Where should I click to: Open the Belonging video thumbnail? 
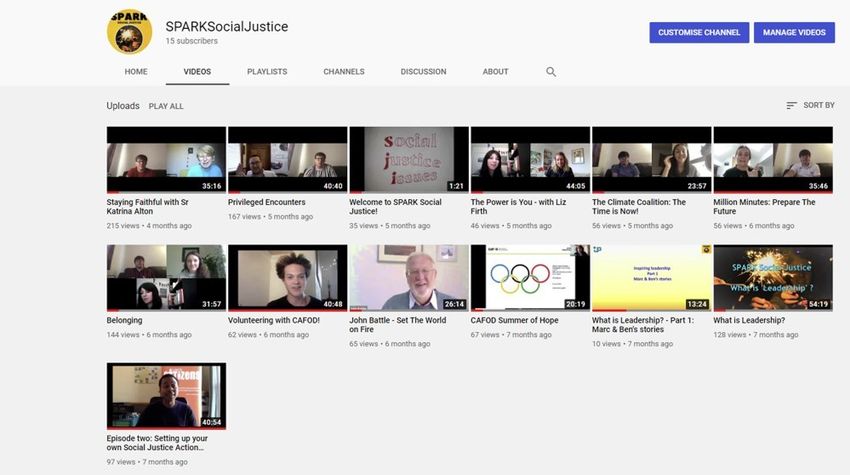point(166,278)
